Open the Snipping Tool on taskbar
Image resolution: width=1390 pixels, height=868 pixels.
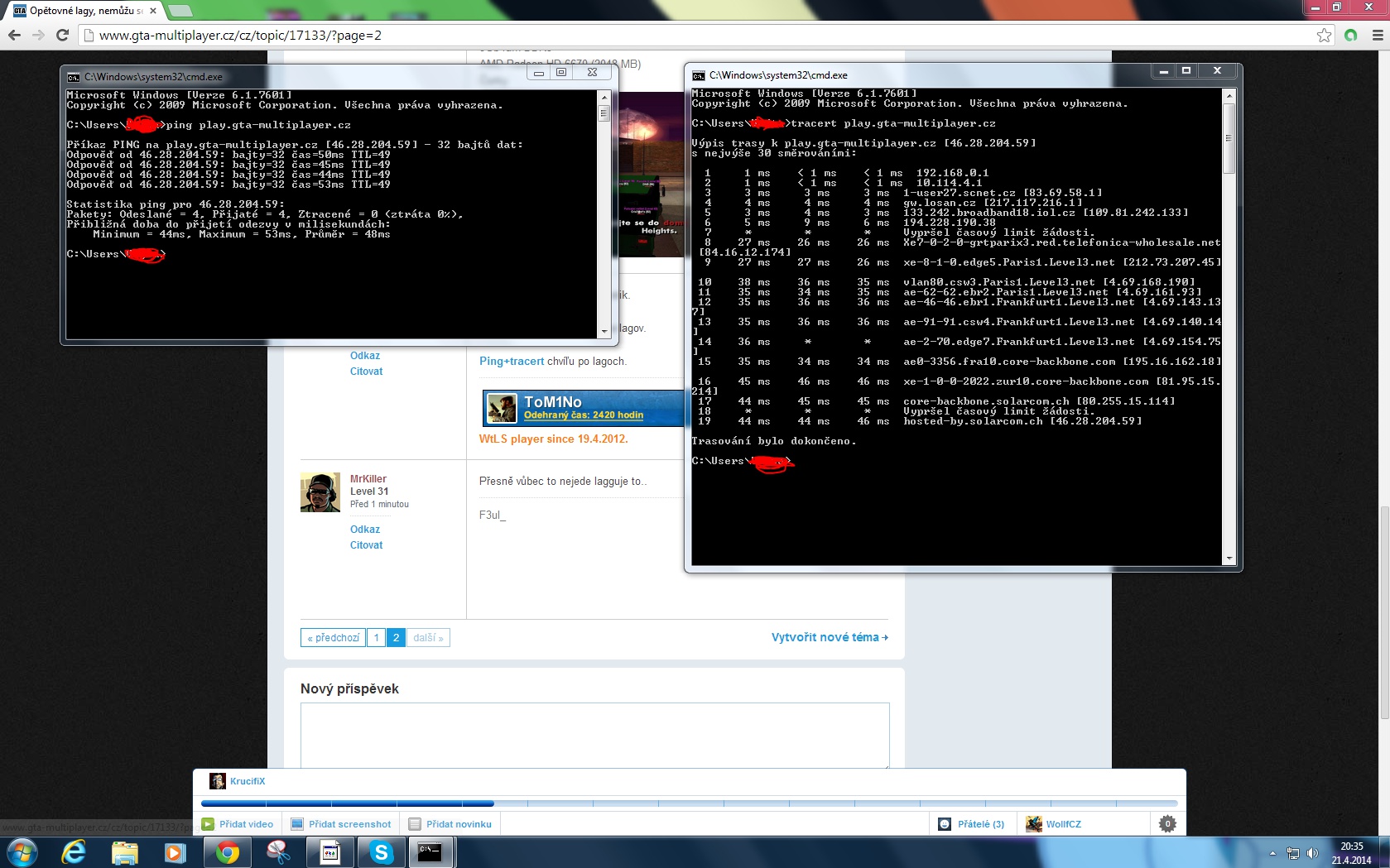(x=278, y=852)
